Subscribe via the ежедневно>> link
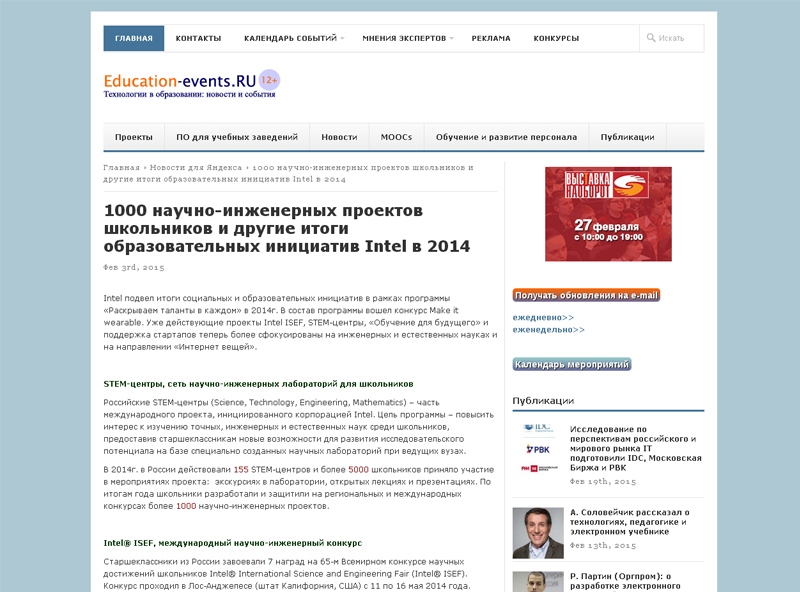The height and width of the screenshot is (592, 800). tap(543, 317)
